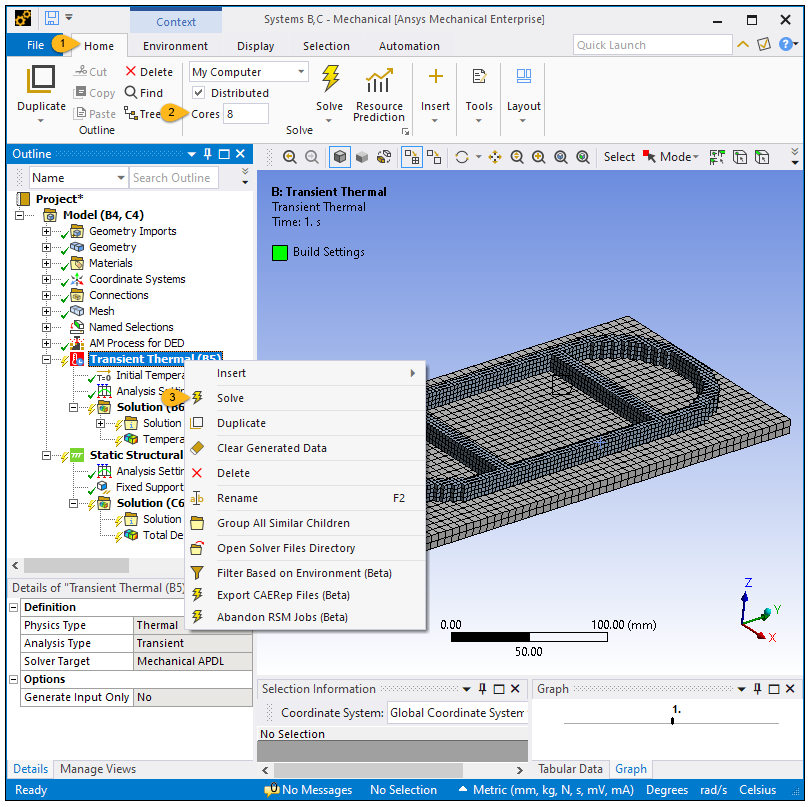The height and width of the screenshot is (807, 810).
Task: Click the Select arrow mode icon
Action: [649, 156]
